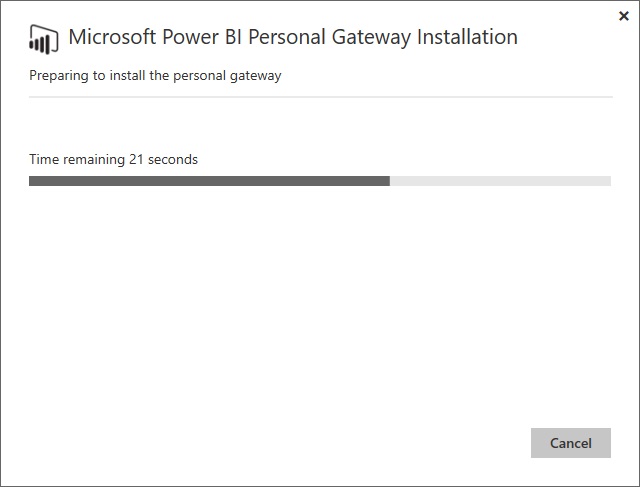Click the "Time remaining 21 seconds" label
This screenshot has width=640, height=487.
click(113, 159)
